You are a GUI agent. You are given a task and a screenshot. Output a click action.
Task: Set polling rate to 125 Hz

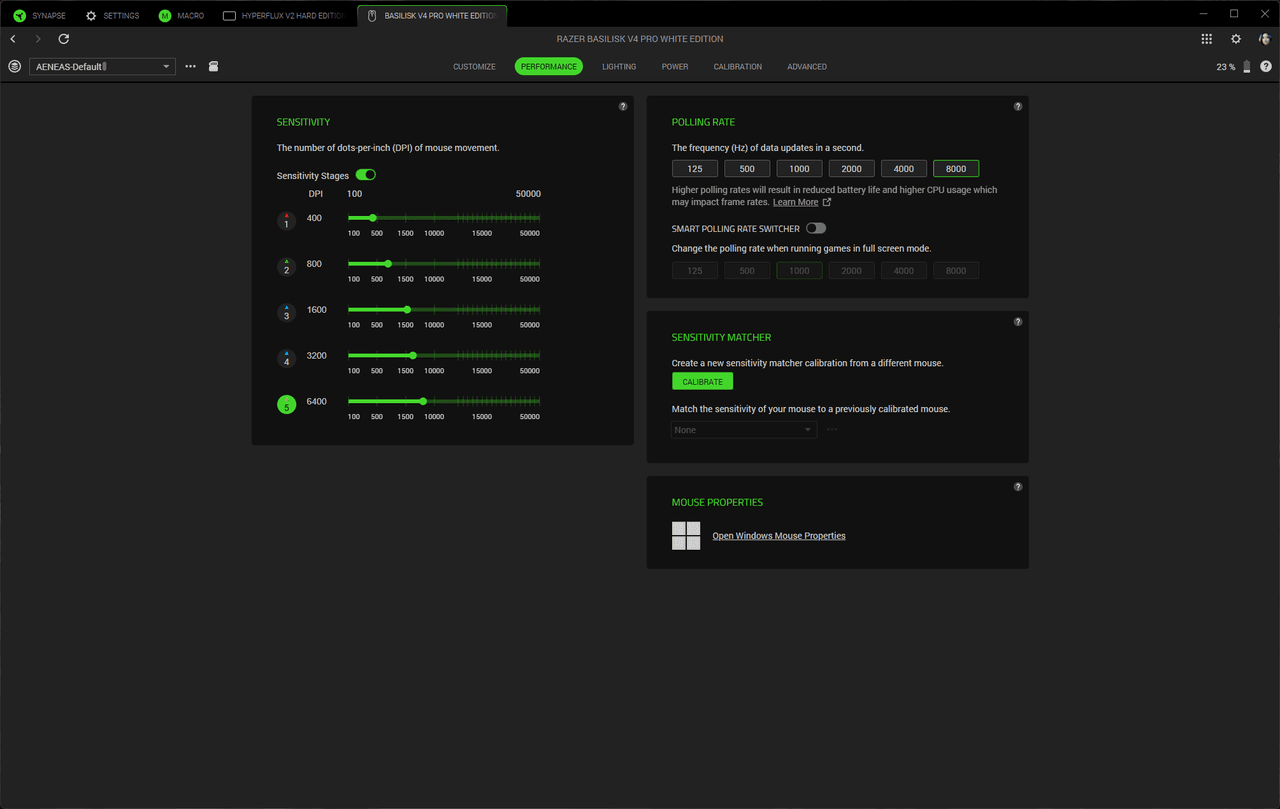(695, 169)
